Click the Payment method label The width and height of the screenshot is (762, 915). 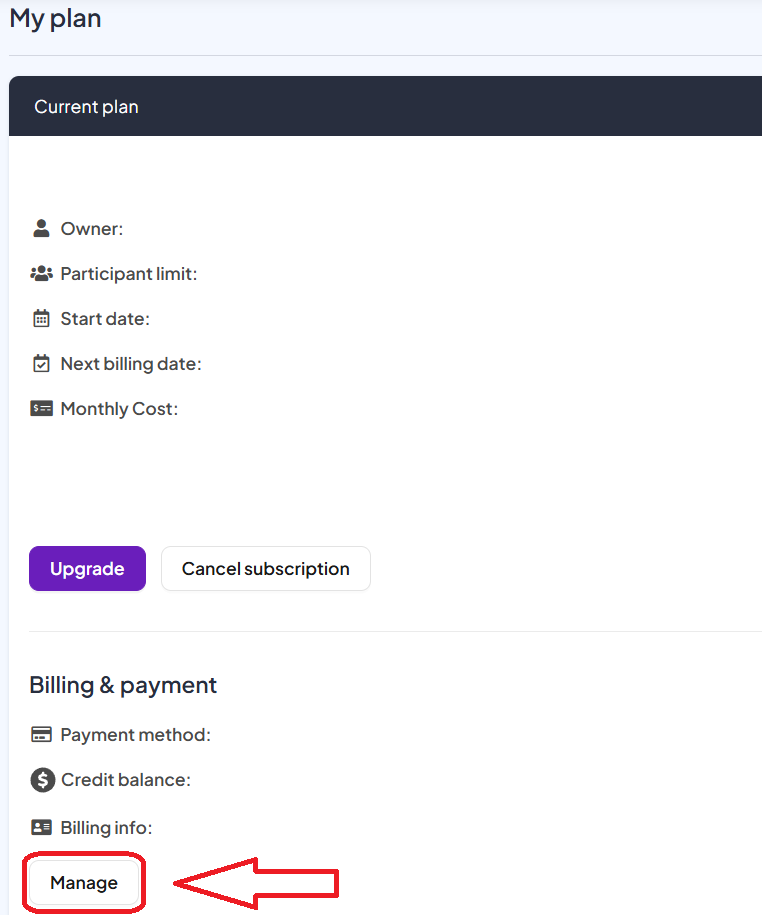pos(135,735)
